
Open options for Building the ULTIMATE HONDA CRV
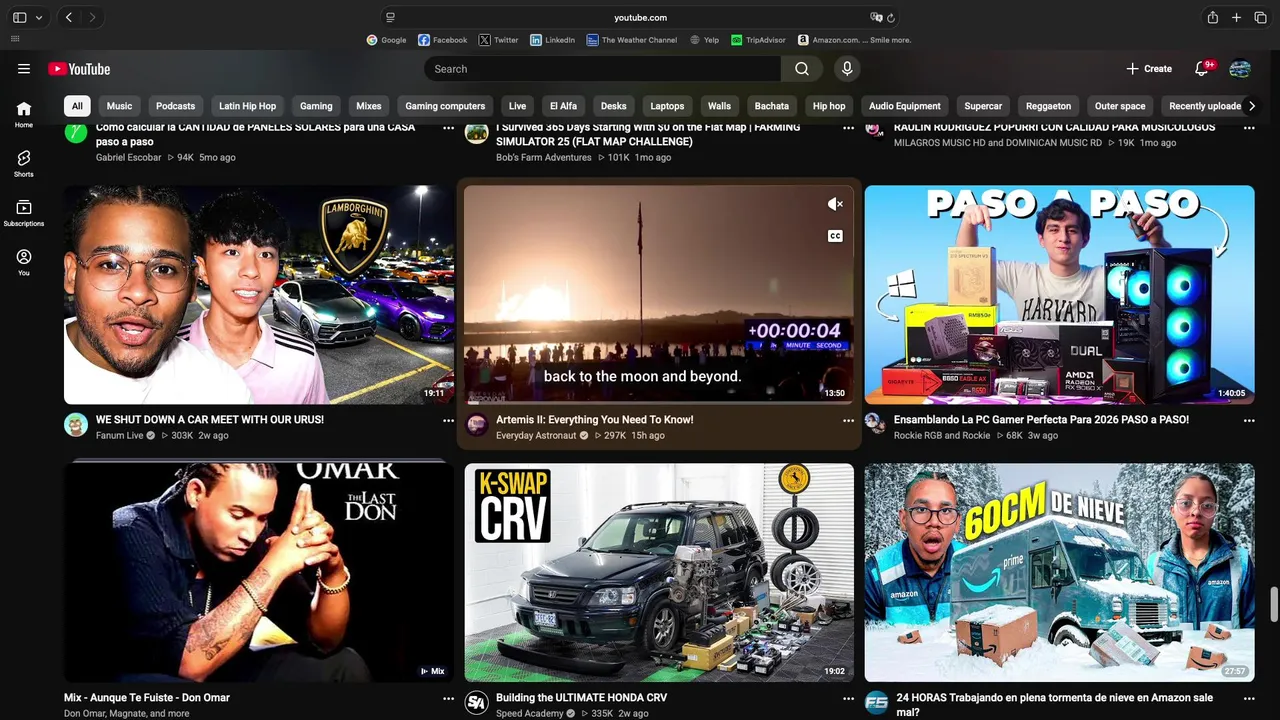(848, 699)
